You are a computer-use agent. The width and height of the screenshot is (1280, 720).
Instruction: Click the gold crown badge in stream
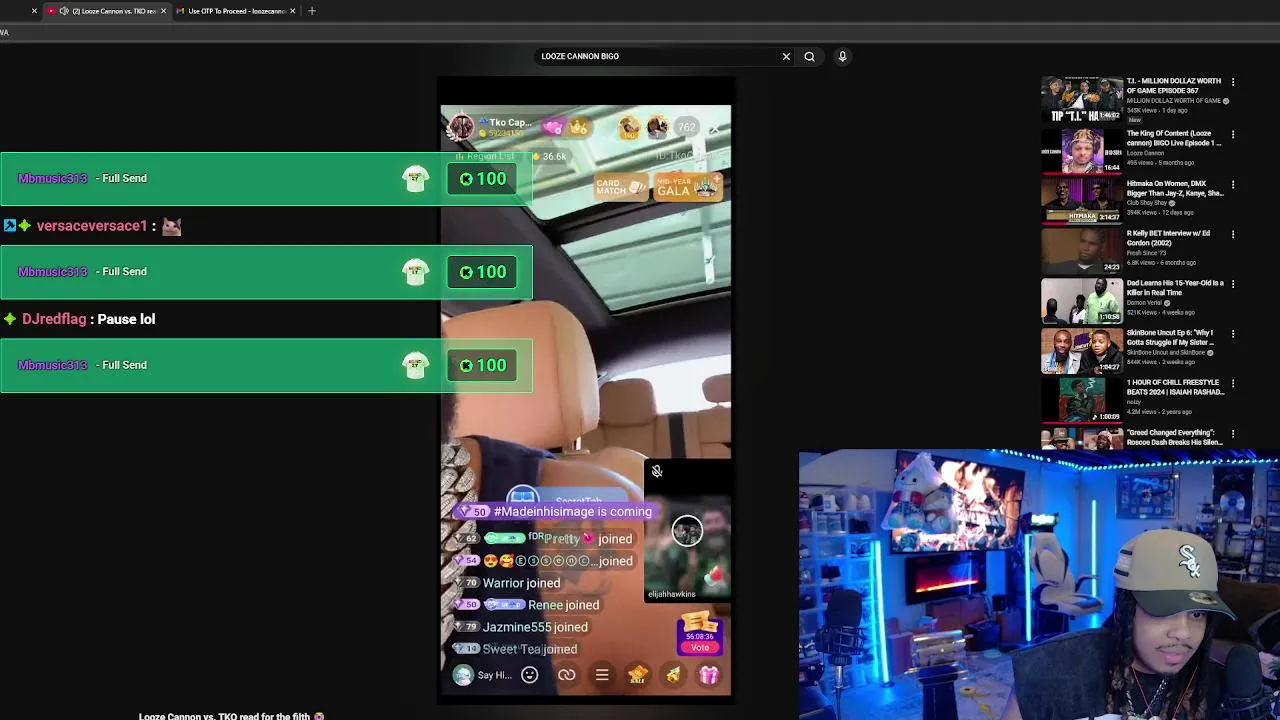click(578, 127)
